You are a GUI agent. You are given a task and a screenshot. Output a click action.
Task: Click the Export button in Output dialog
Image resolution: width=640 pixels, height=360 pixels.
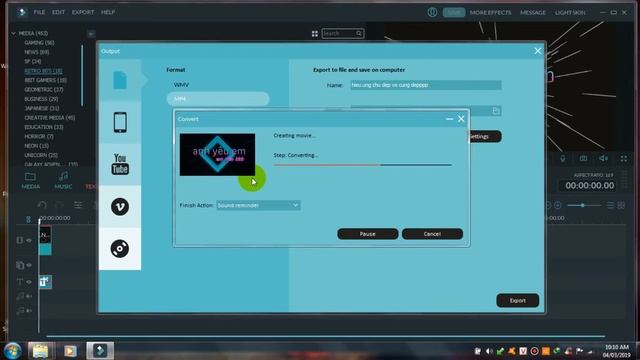(518, 300)
